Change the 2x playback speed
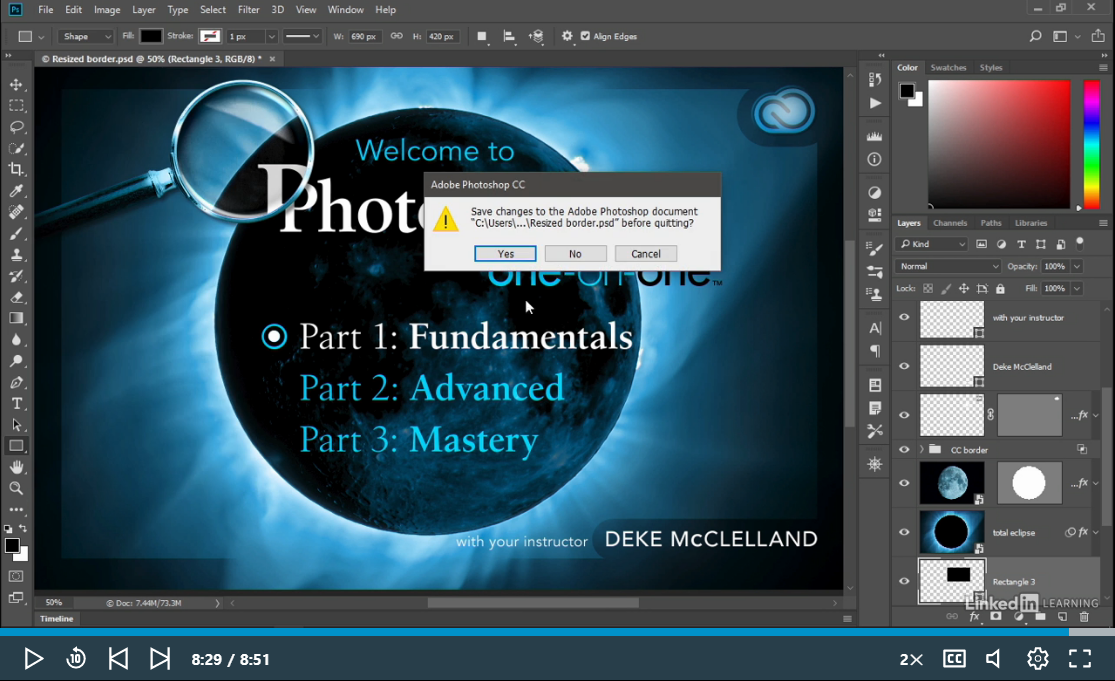 [911, 660]
